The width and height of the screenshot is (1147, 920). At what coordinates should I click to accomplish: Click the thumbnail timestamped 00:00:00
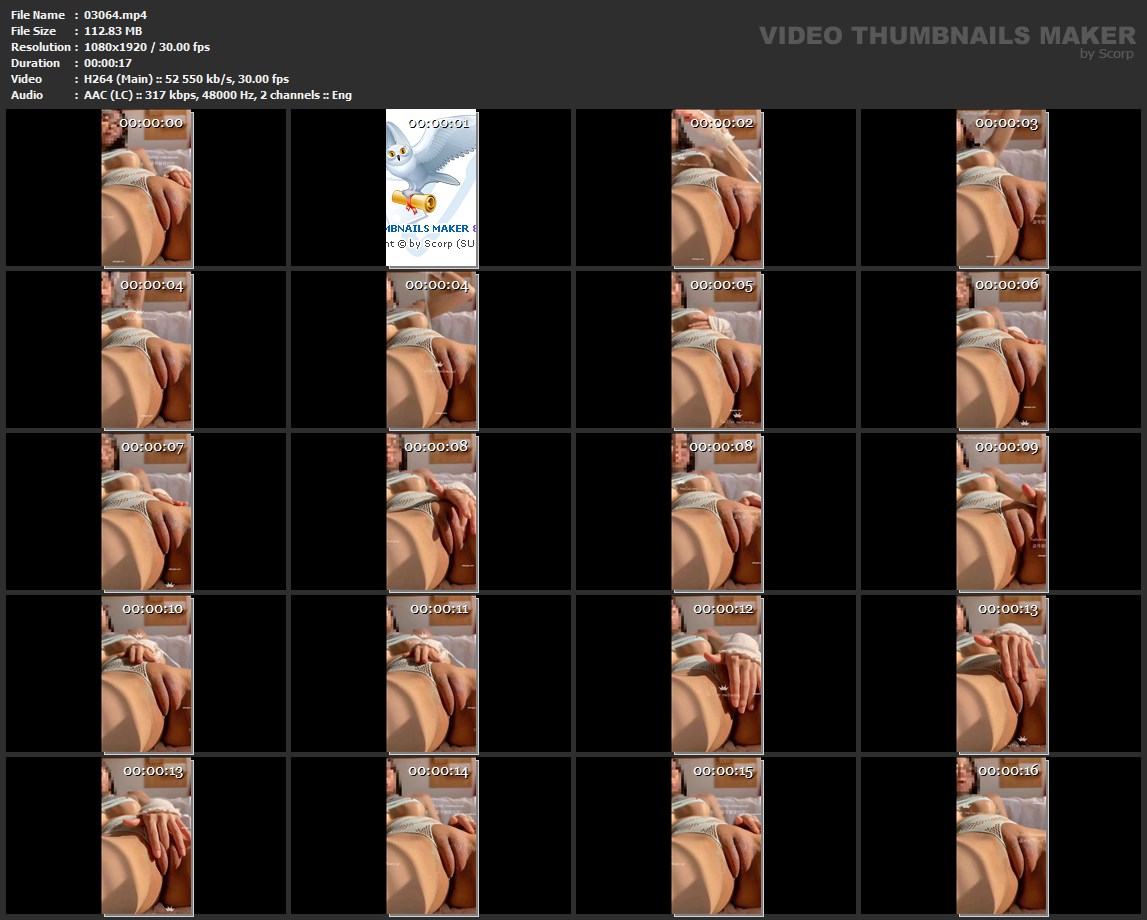tap(147, 188)
